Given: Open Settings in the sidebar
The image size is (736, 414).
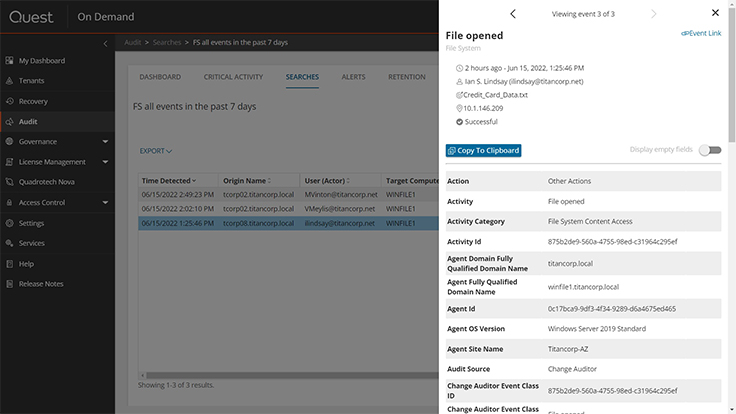Looking at the screenshot, I should pos(31,223).
